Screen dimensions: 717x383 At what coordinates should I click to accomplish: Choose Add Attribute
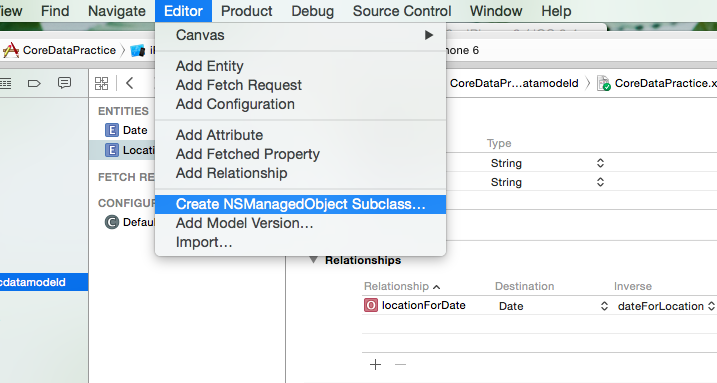coord(300,135)
